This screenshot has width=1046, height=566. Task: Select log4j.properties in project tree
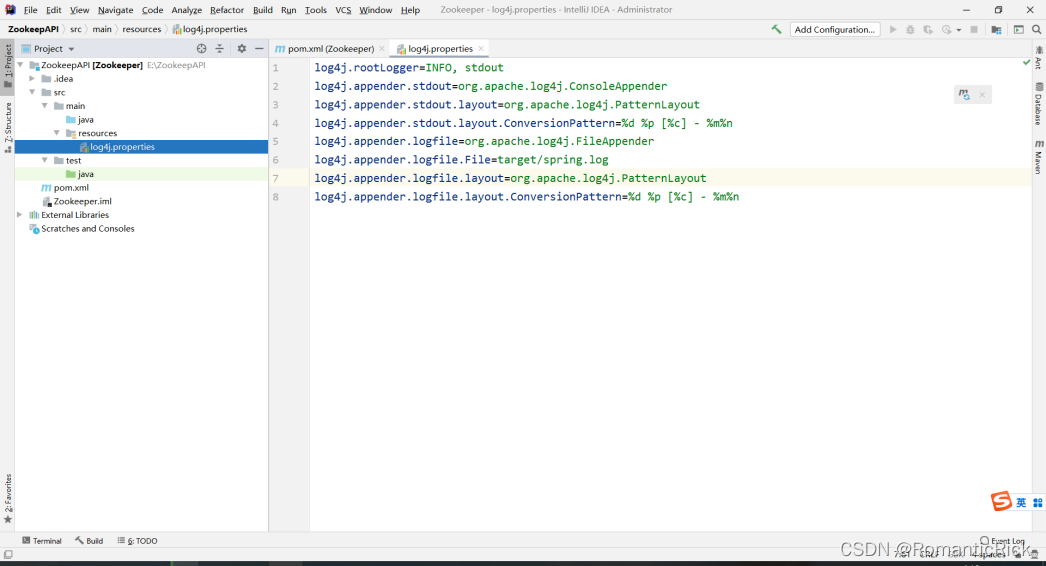click(x=141, y=147)
